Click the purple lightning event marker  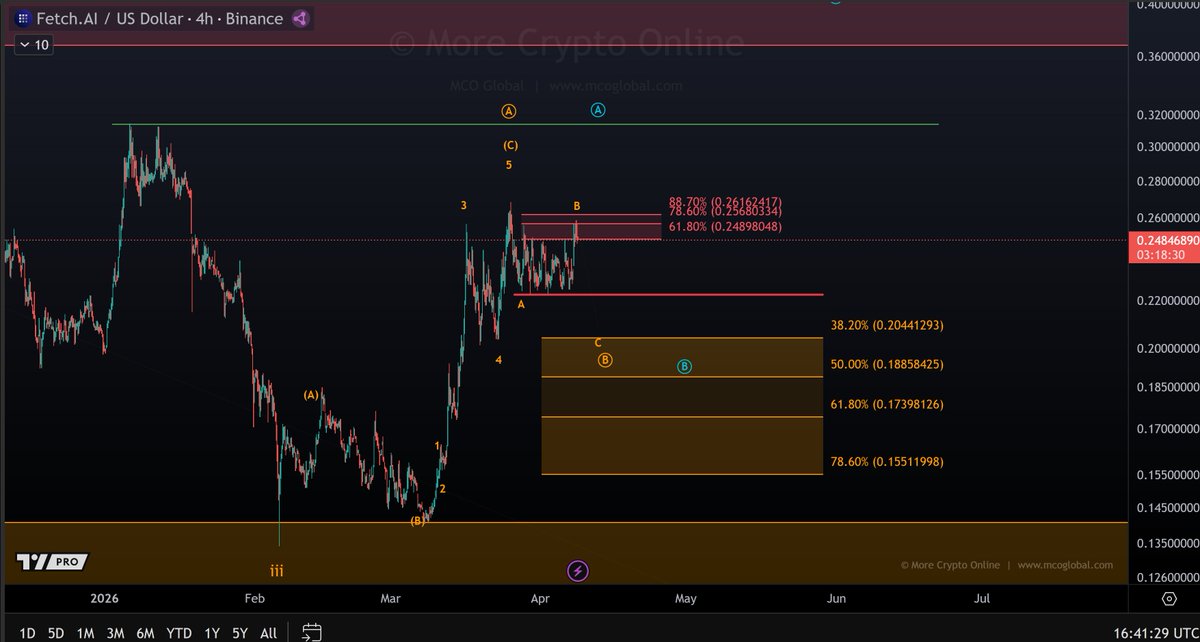coord(578,571)
